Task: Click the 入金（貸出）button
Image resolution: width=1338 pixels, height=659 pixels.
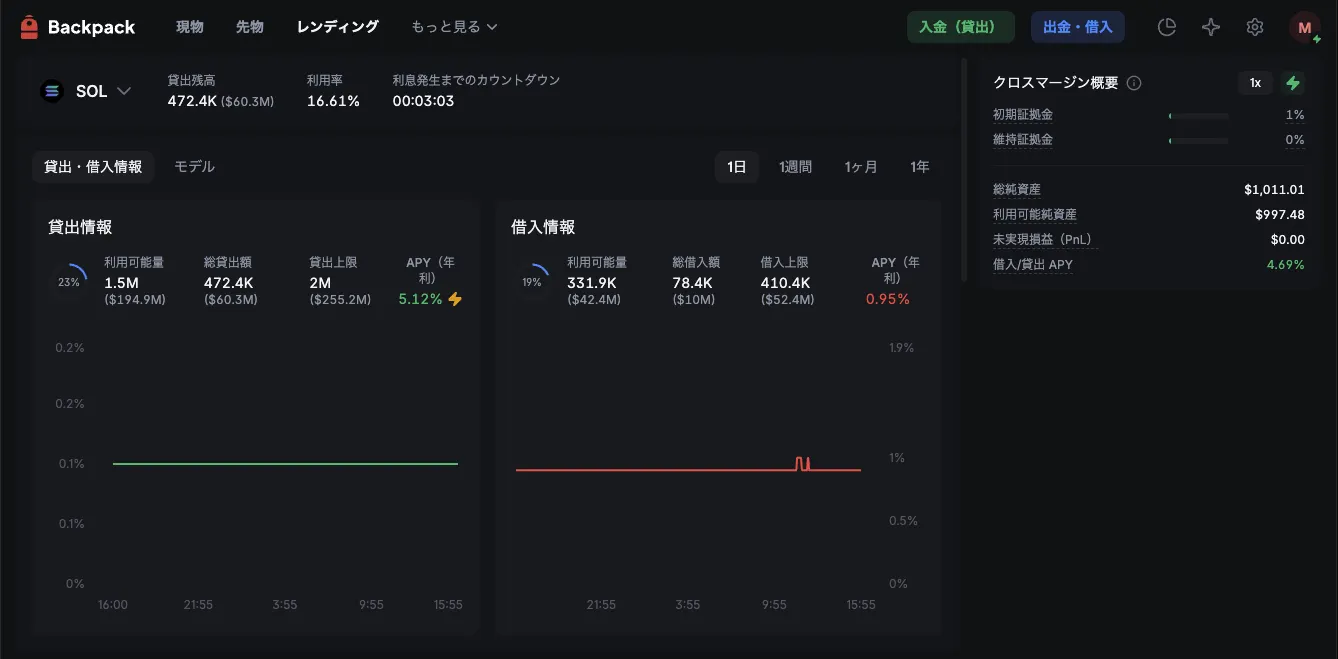Action: [x=960, y=27]
